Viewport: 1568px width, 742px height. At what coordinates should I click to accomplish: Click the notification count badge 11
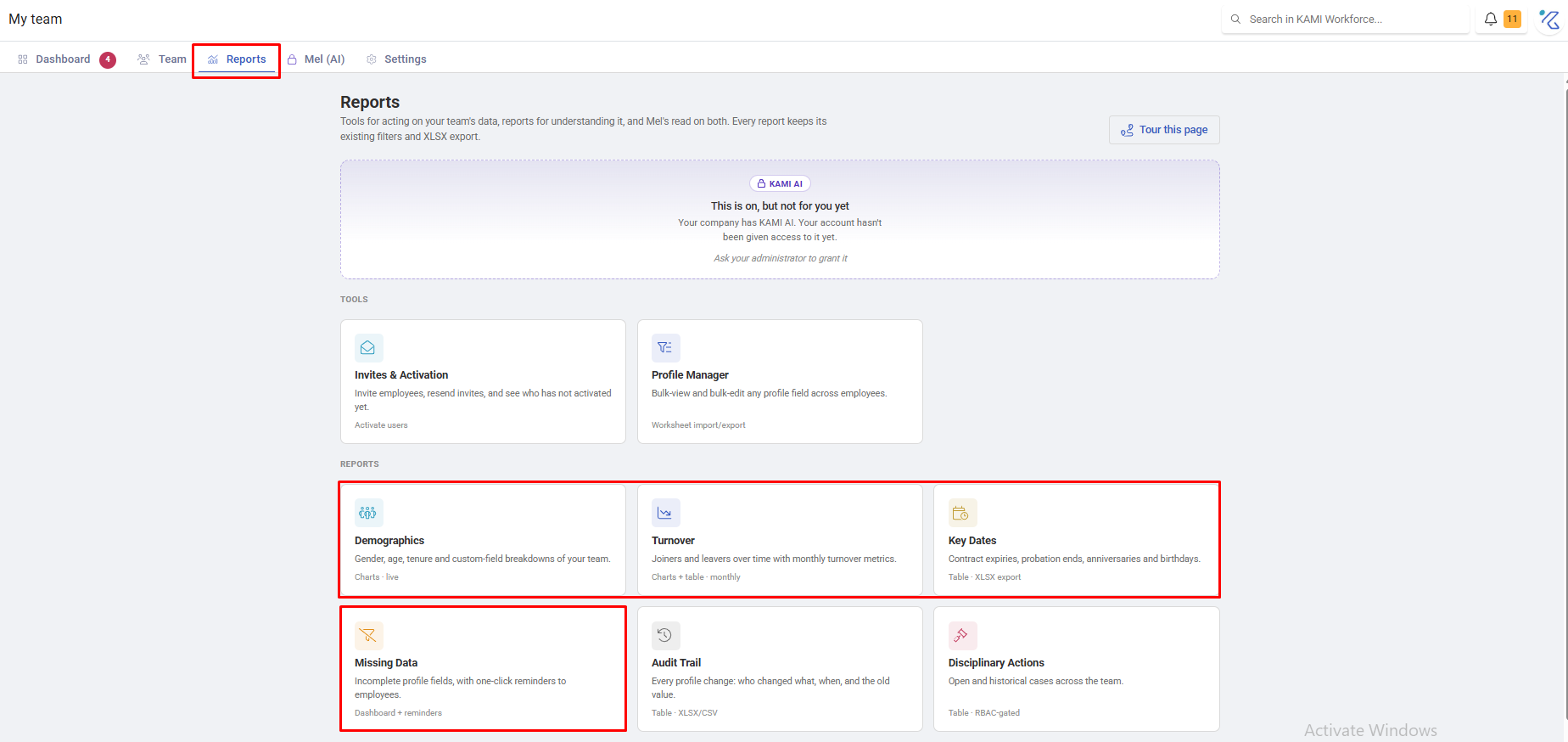pos(1512,19)
